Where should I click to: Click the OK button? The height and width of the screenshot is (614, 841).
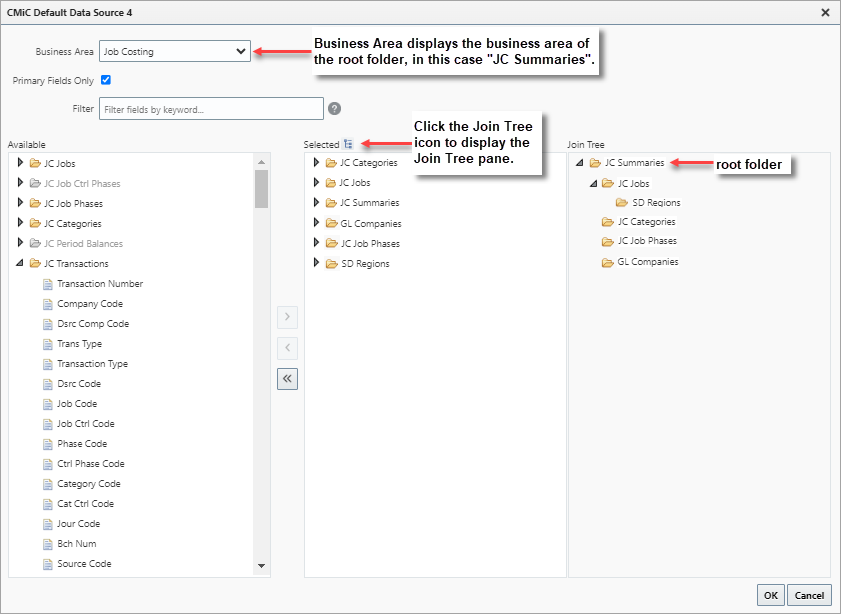point(771,595)
